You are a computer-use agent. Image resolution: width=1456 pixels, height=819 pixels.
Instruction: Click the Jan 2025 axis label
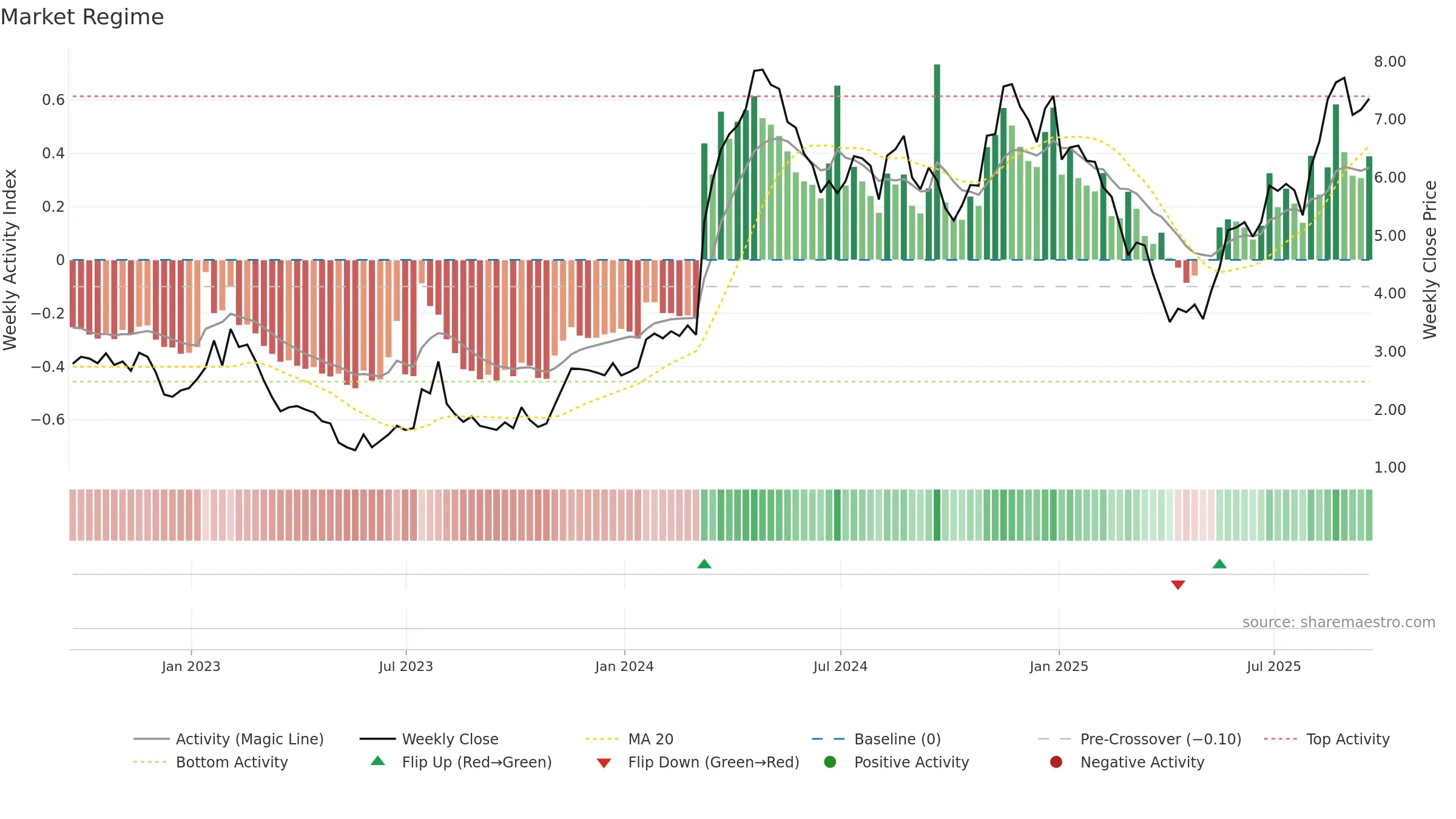[x=1059, y=667]
